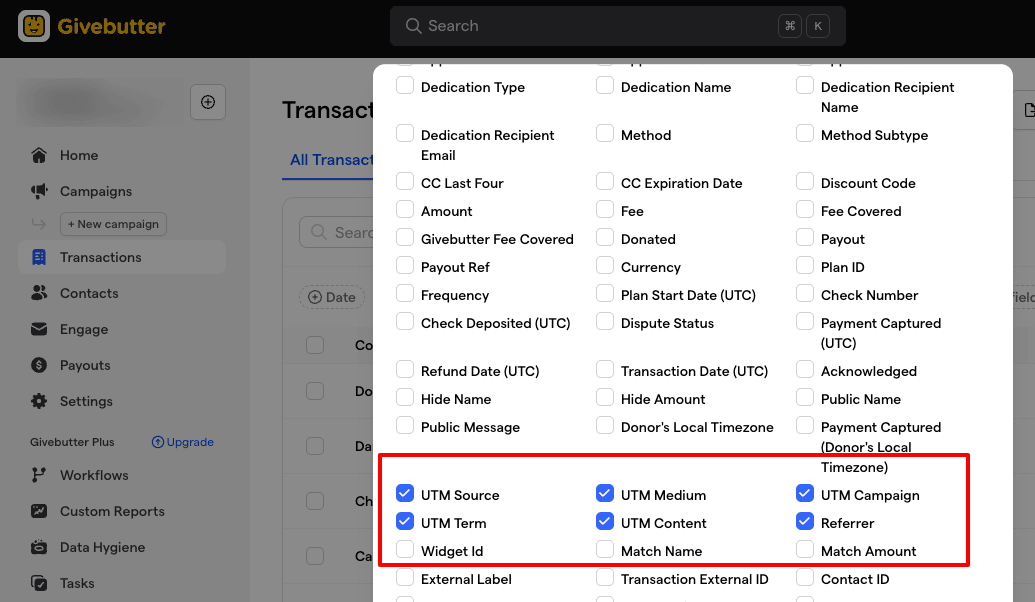Uncheck the UTM Medium checkbox
The width and height of the screenshot is (1035, 602).
(x=605, y=493)
